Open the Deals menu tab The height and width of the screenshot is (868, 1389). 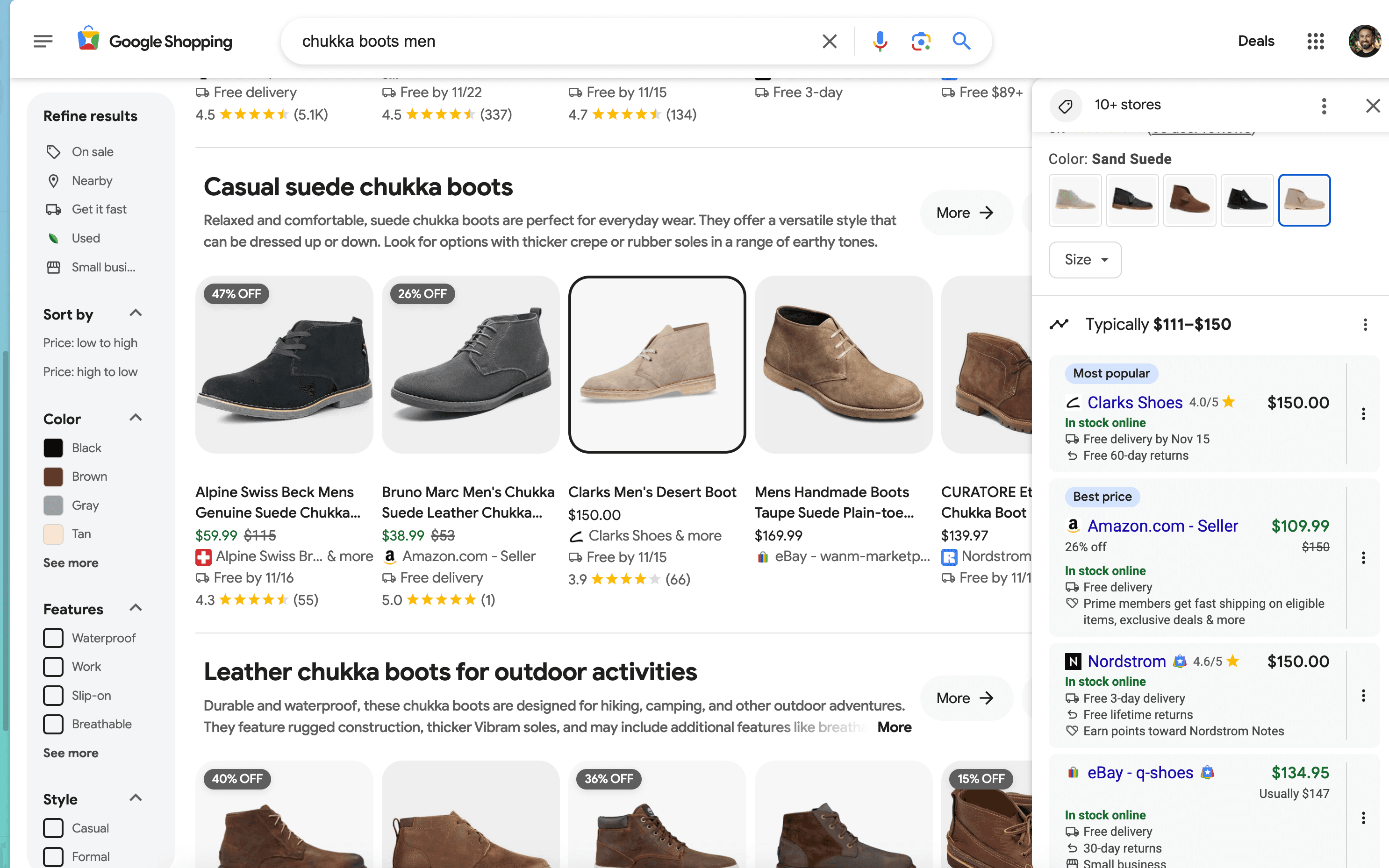coord(1255,40)
